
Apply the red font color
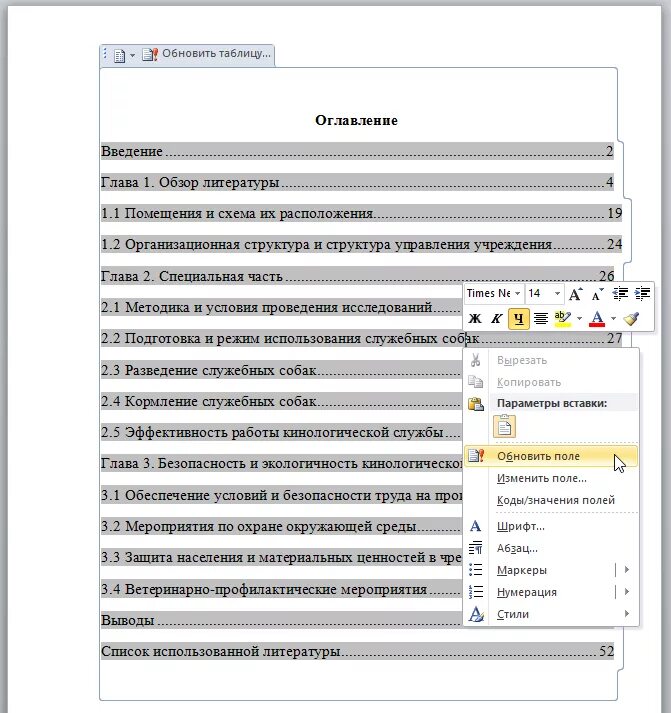(x=597, y=319)
